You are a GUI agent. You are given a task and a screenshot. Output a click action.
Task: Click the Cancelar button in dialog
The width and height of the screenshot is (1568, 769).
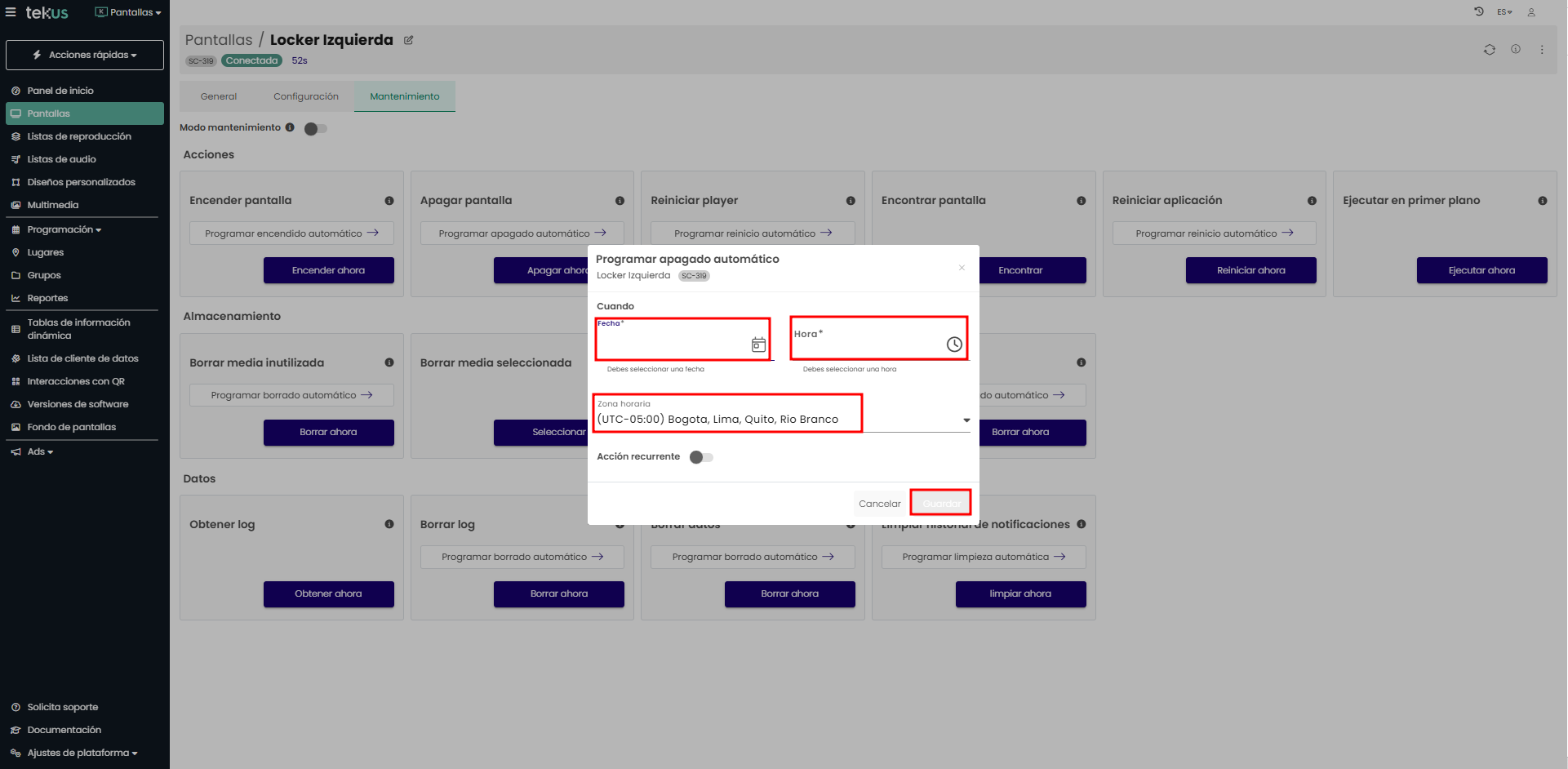(879, 504)
